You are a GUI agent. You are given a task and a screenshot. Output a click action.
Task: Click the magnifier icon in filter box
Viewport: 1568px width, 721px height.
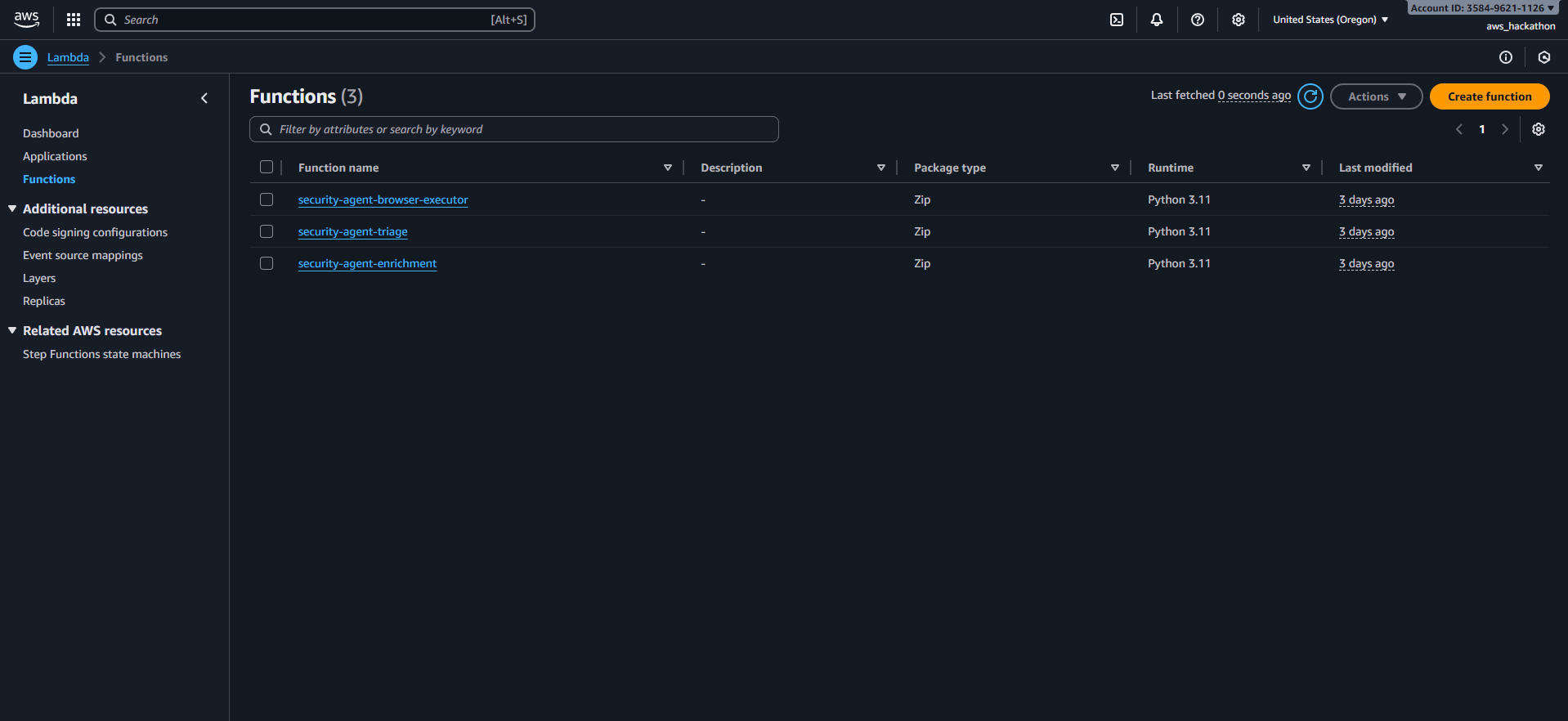pyautogui.click(x=266, y=129)
